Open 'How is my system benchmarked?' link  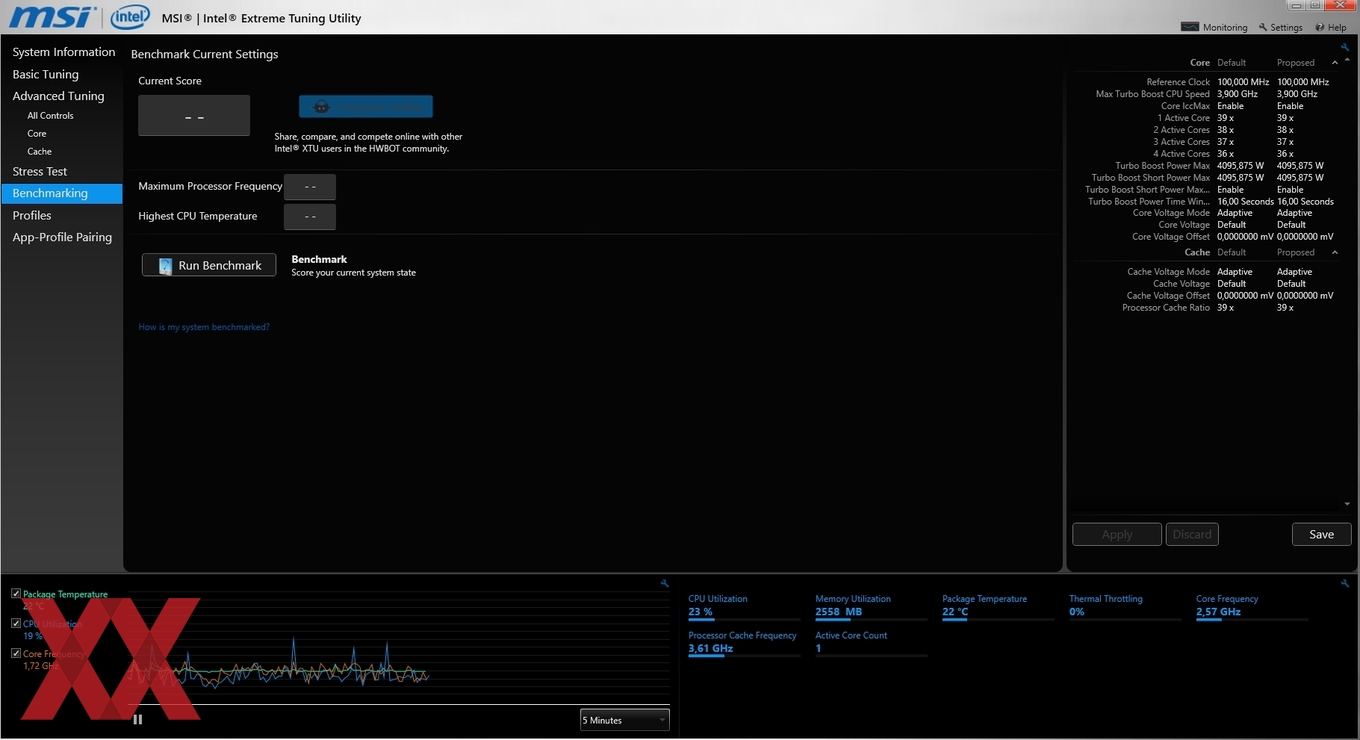pos(204,327)
